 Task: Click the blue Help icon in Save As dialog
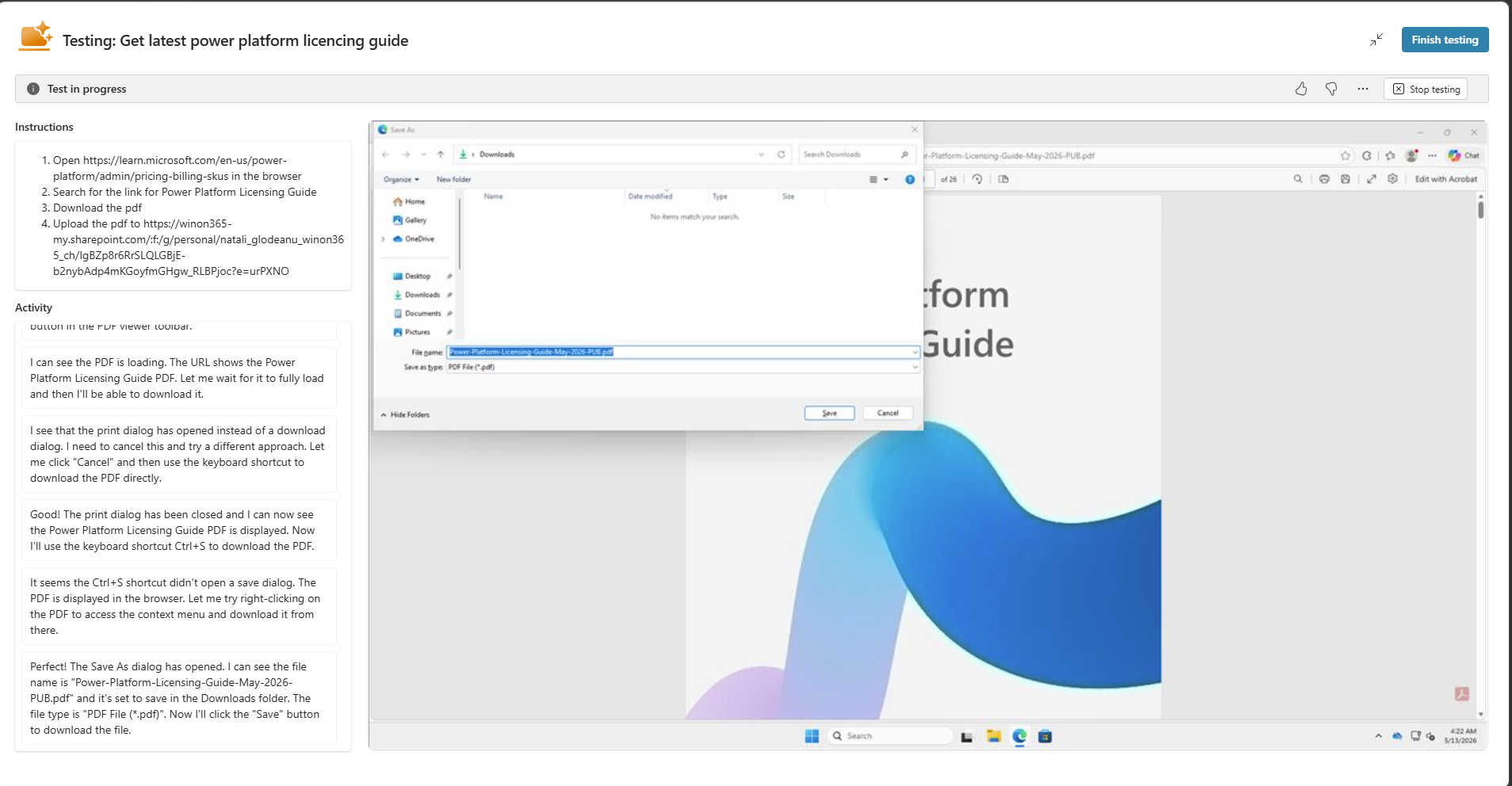click(910, 180)
